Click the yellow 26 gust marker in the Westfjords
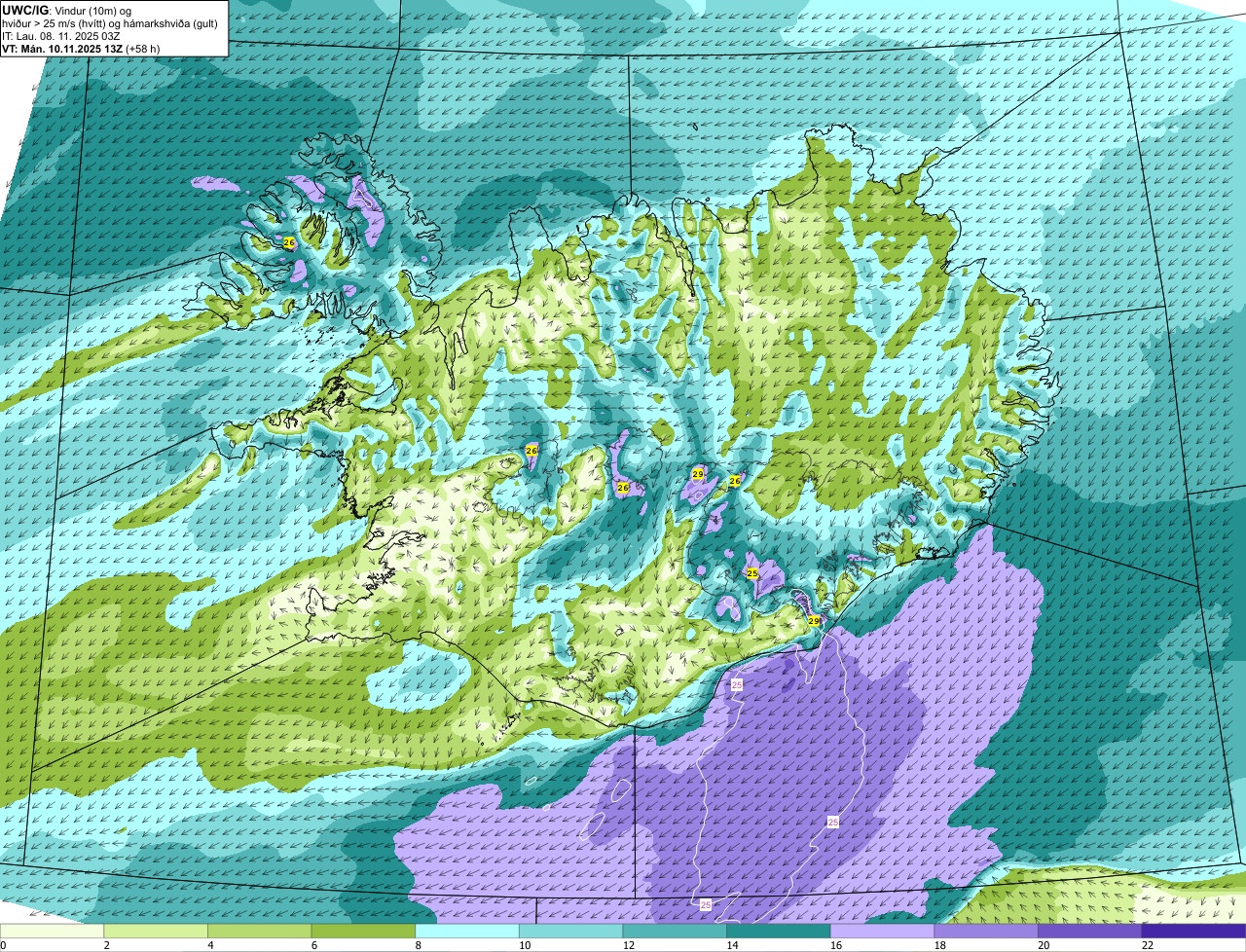The height and width of the screenshot is (952, 1246). 288,242
